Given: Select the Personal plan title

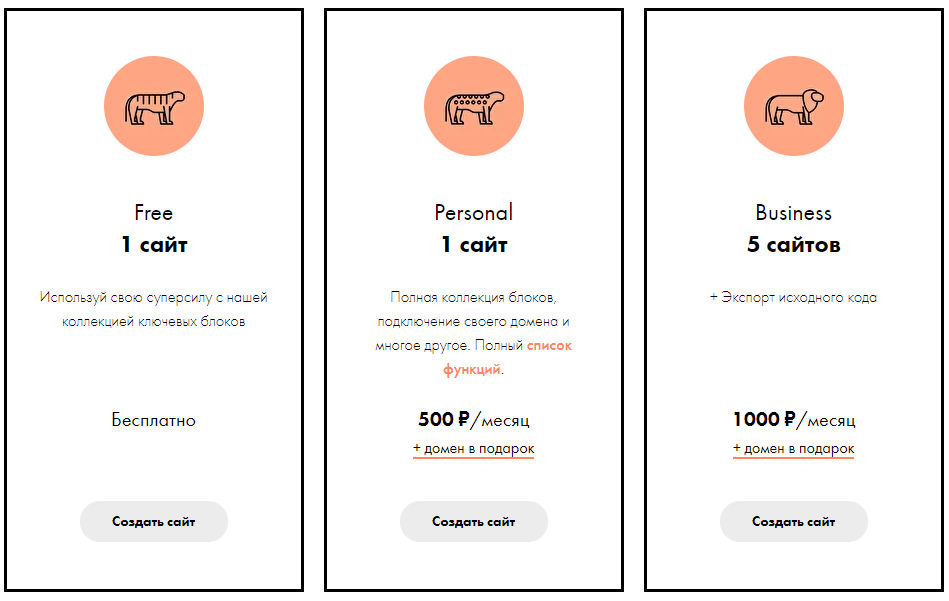Looking at the screenshot, I should click(x=473, y=213).
